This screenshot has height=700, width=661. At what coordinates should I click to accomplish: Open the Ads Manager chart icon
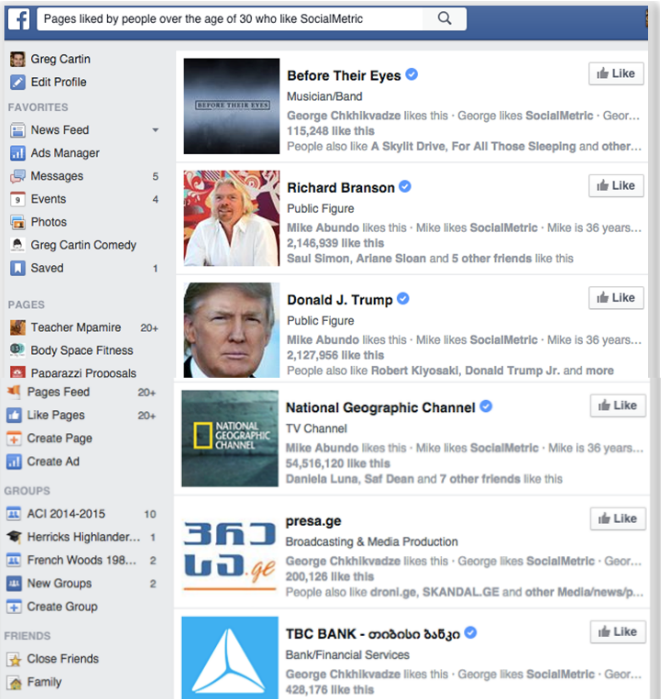click(x=17, y=153)
